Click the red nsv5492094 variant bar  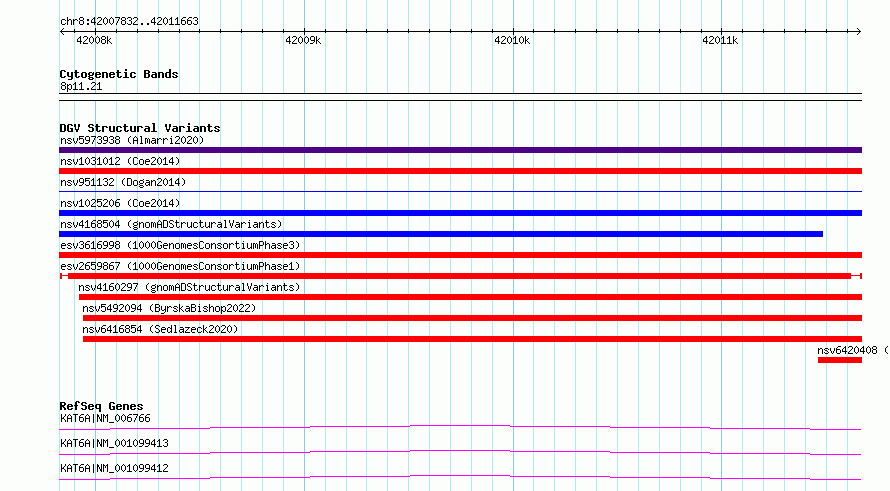[x=472, y=318]
